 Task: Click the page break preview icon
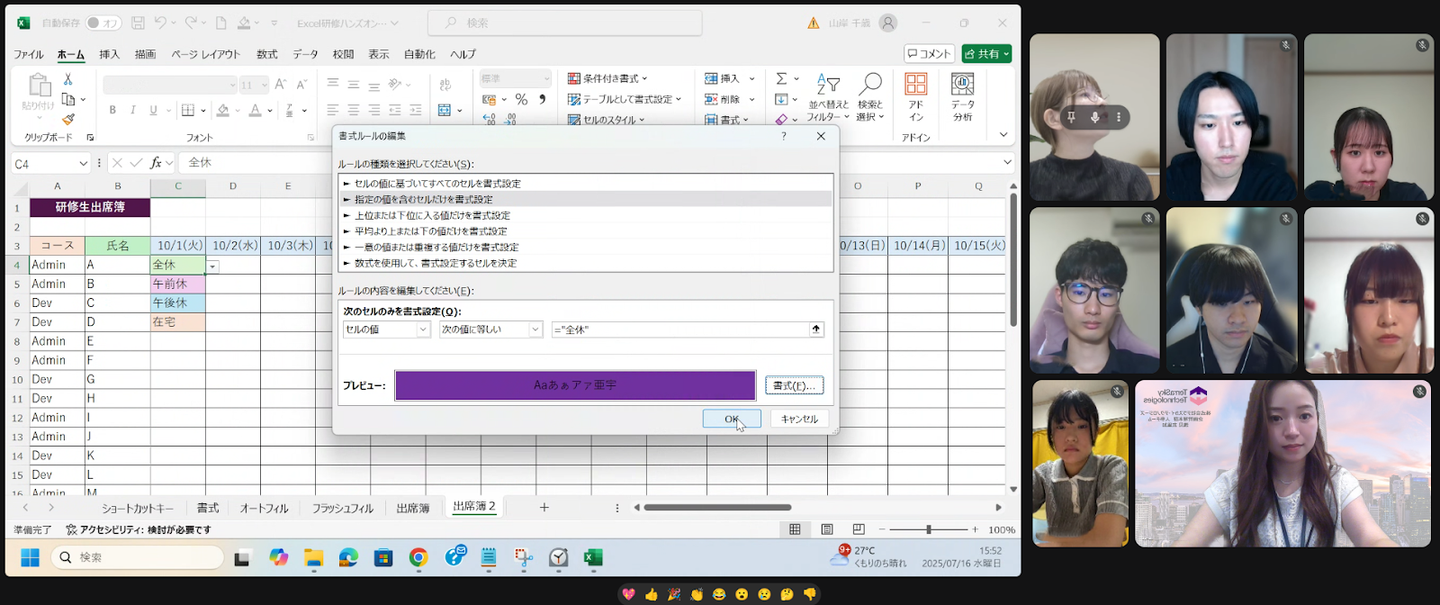pyautogui.click(x=858, y=530)
